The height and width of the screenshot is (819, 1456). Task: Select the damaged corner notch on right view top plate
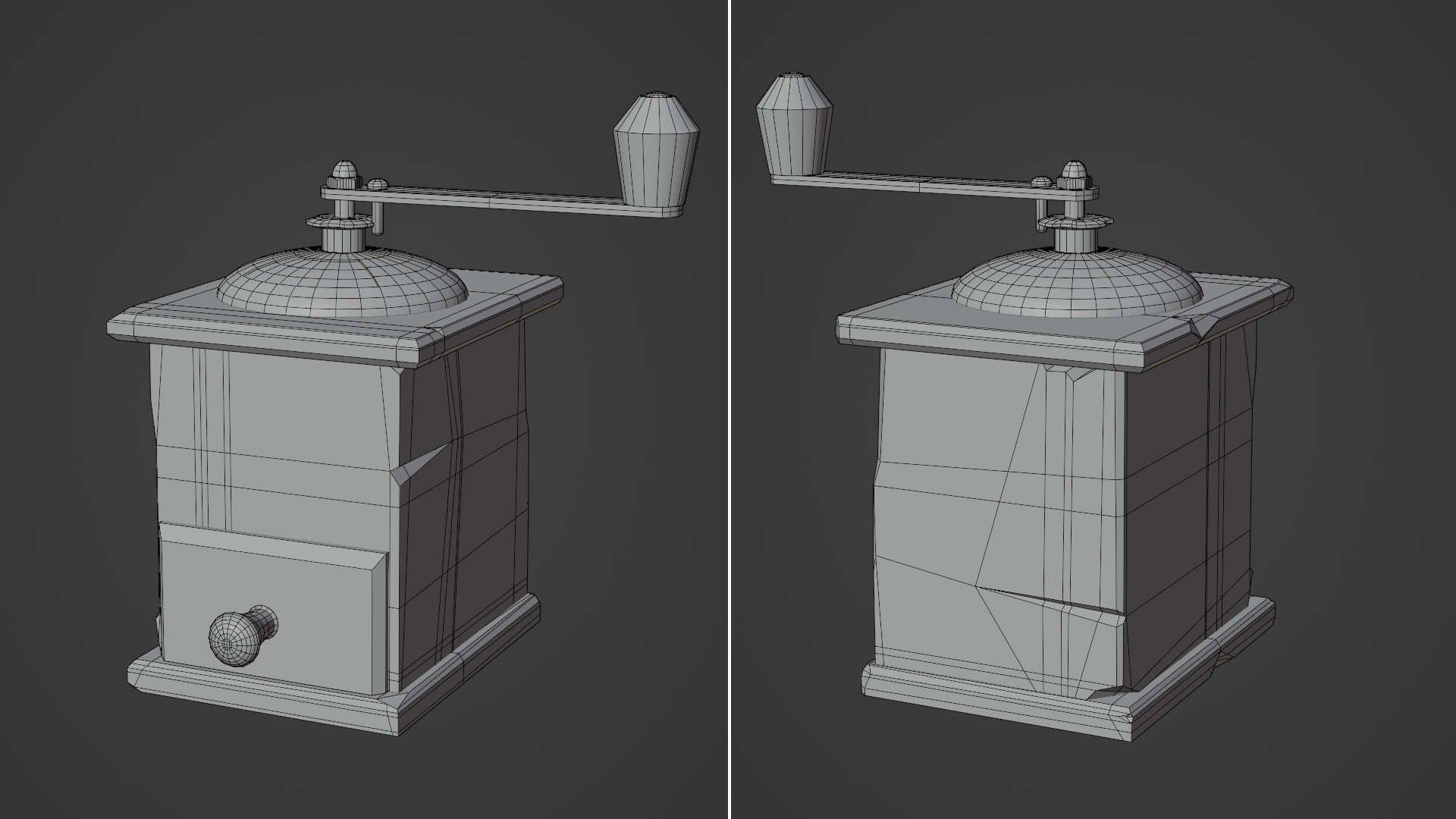tap(1202, 326)
